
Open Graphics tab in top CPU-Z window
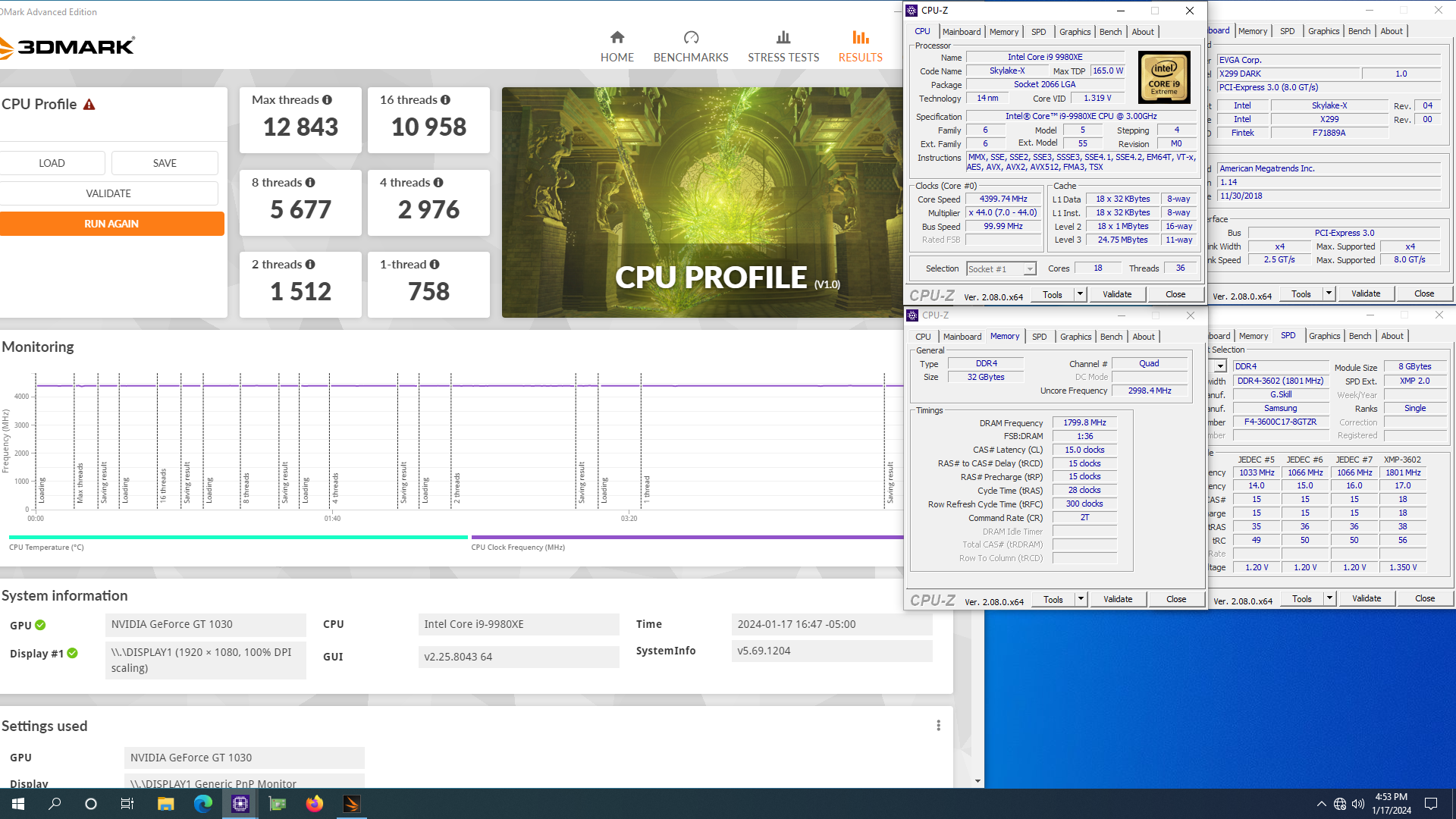click(1075, 32)
